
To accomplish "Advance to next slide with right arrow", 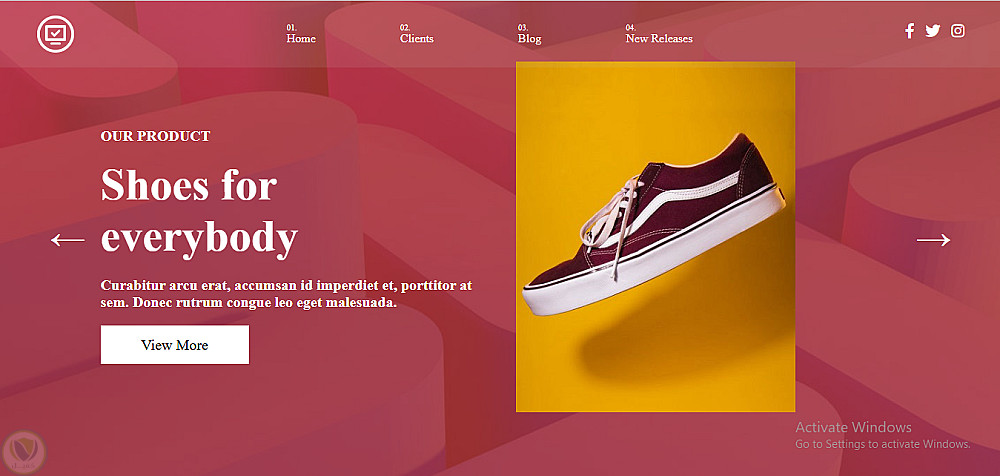I will [x=933, y=240].
